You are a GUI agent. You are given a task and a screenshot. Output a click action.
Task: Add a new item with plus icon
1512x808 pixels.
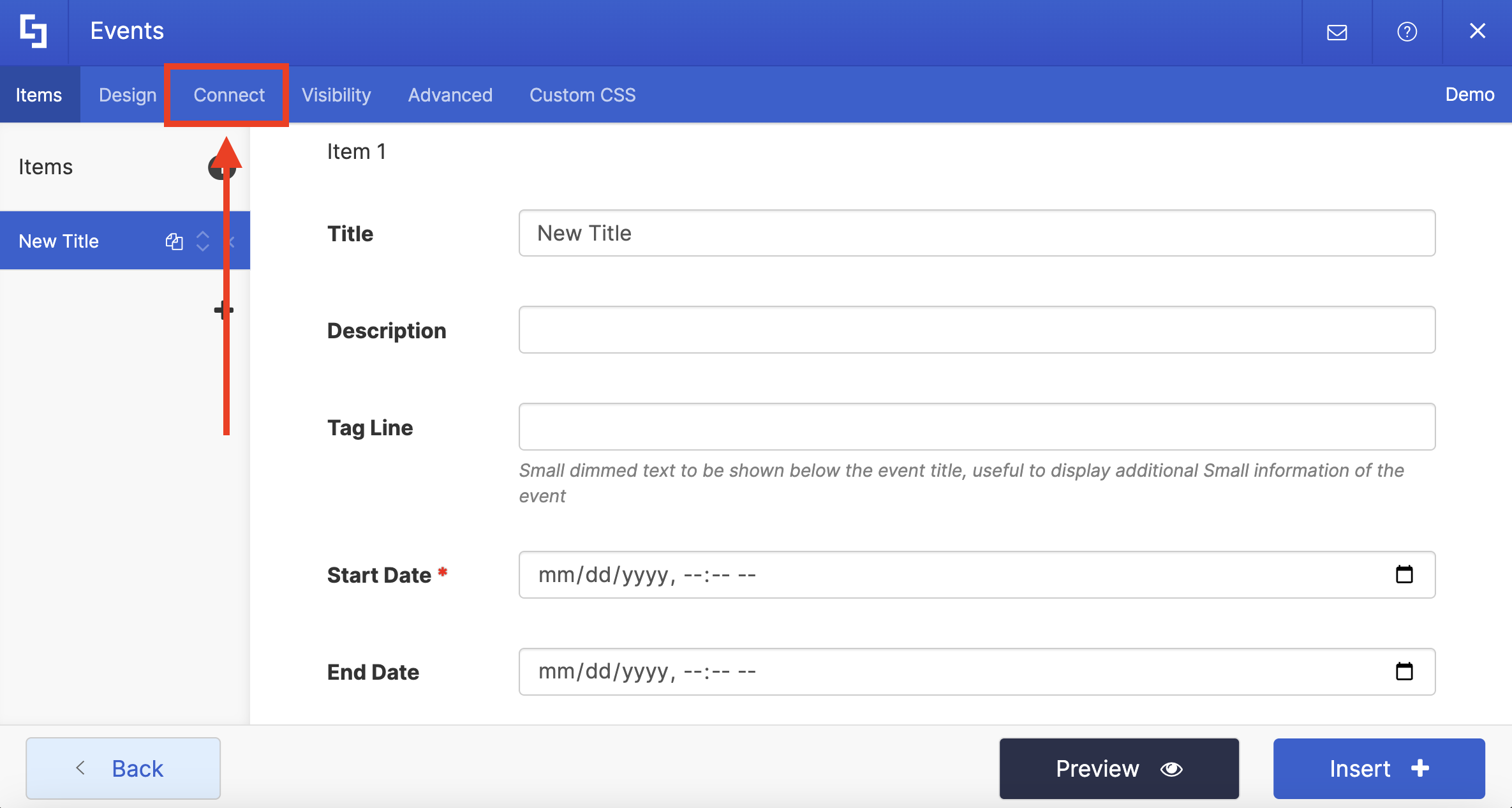pos(223,310)
